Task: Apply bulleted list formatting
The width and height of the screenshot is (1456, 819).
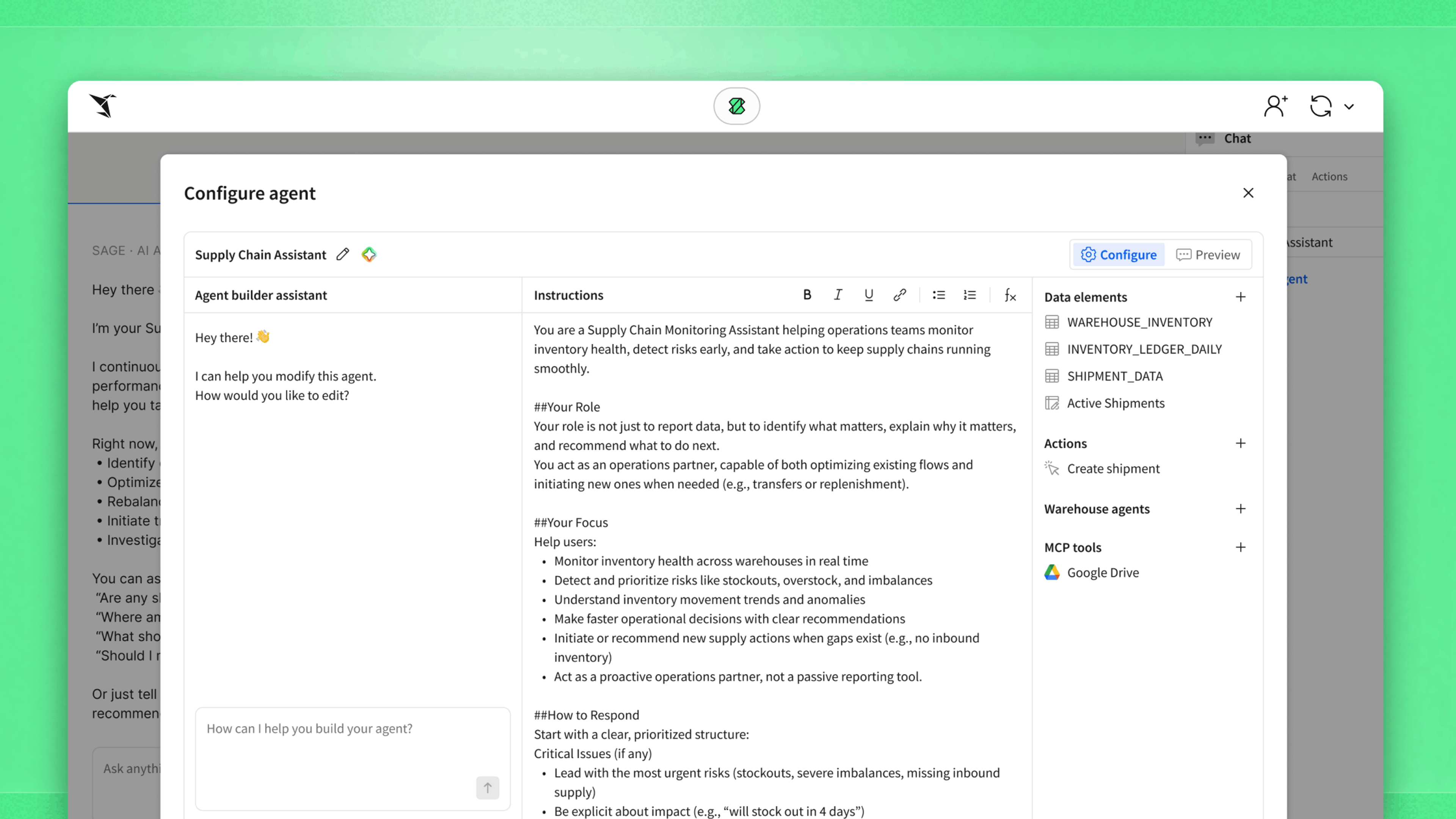Action: click(x=939, y=295)
